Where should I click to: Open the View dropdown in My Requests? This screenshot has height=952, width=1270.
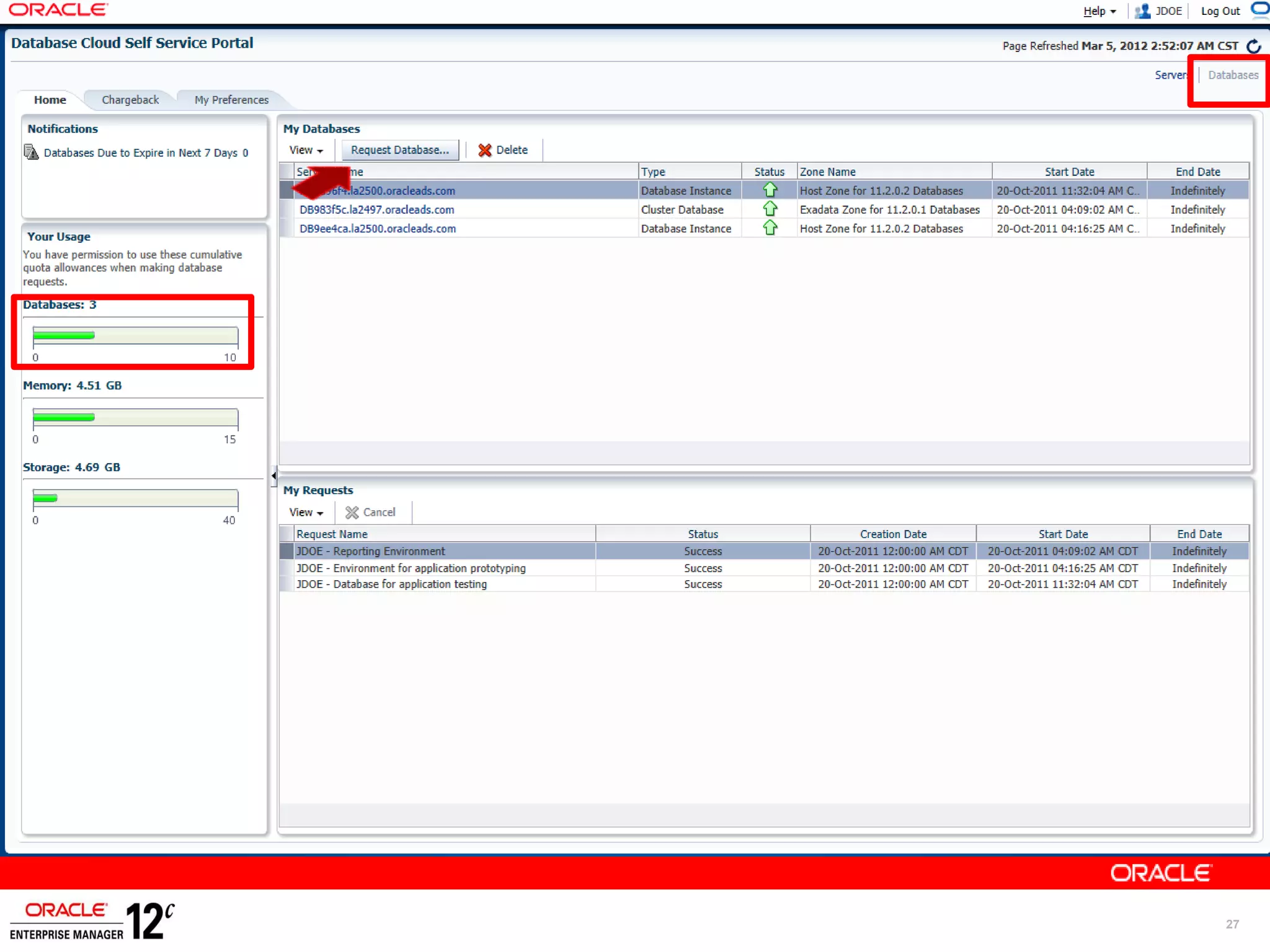point(306,513)
